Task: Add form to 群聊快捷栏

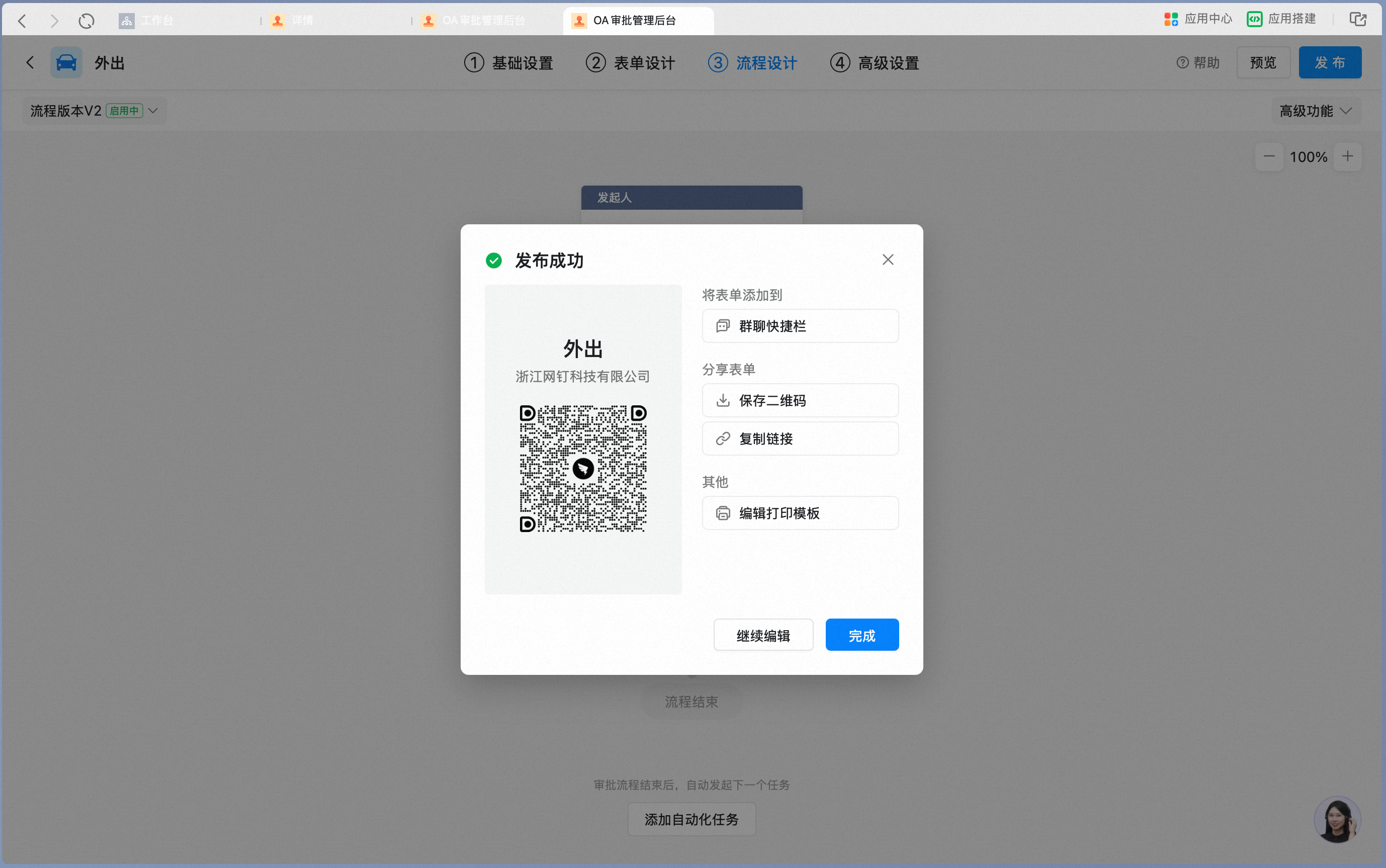Action: pyautogui.click(x=800, y=326)
